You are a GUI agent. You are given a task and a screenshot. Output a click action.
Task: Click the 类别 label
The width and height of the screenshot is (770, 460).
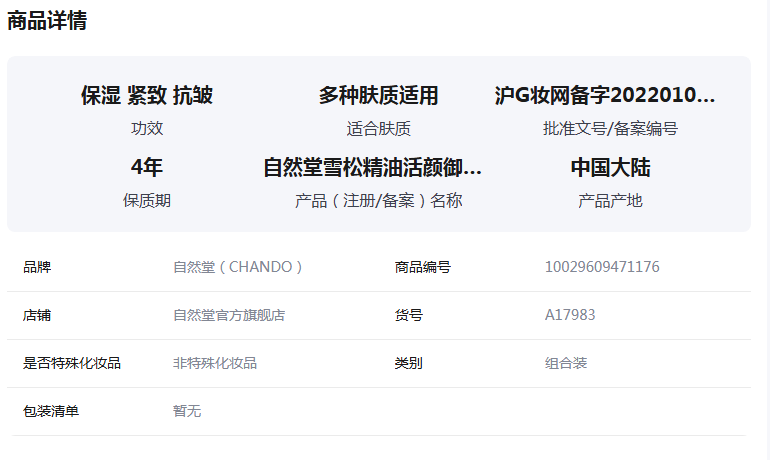[x=408, y=363]
